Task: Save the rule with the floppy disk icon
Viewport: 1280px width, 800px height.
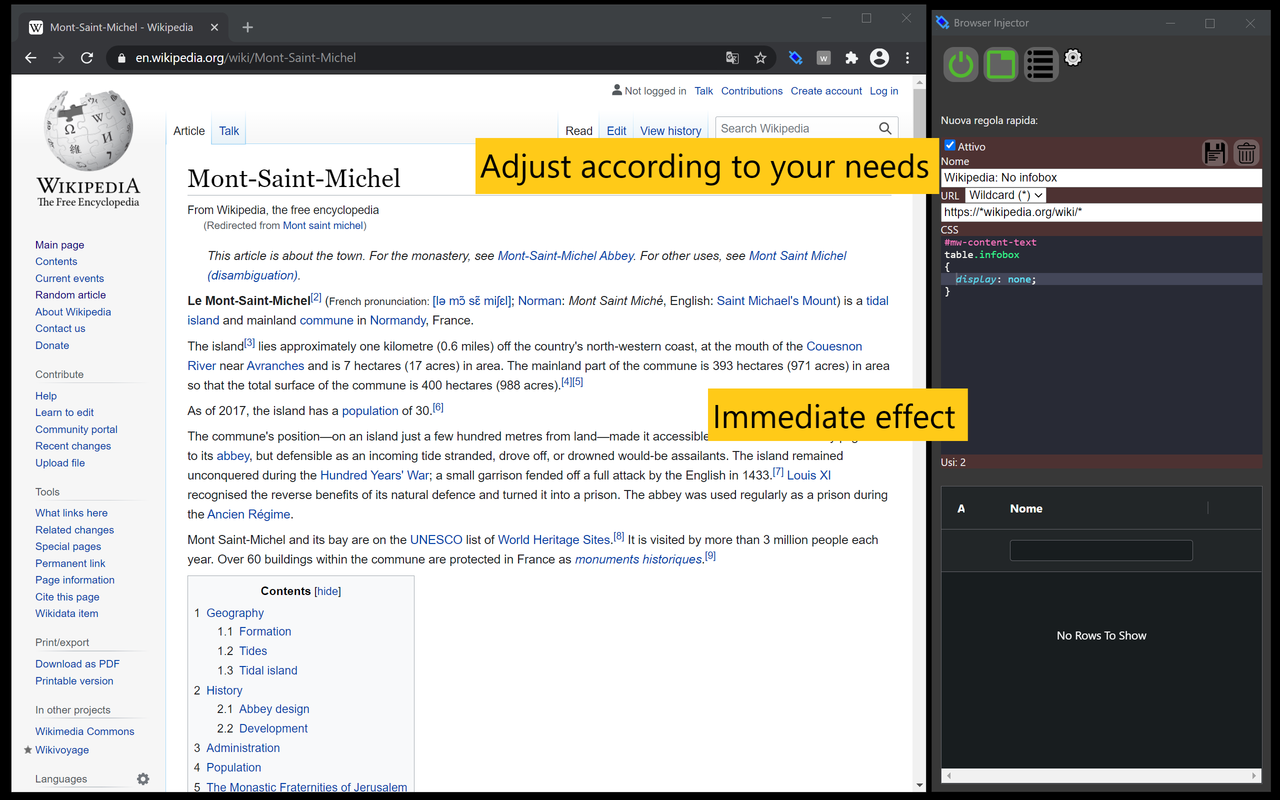Action: pos(1214,153)
